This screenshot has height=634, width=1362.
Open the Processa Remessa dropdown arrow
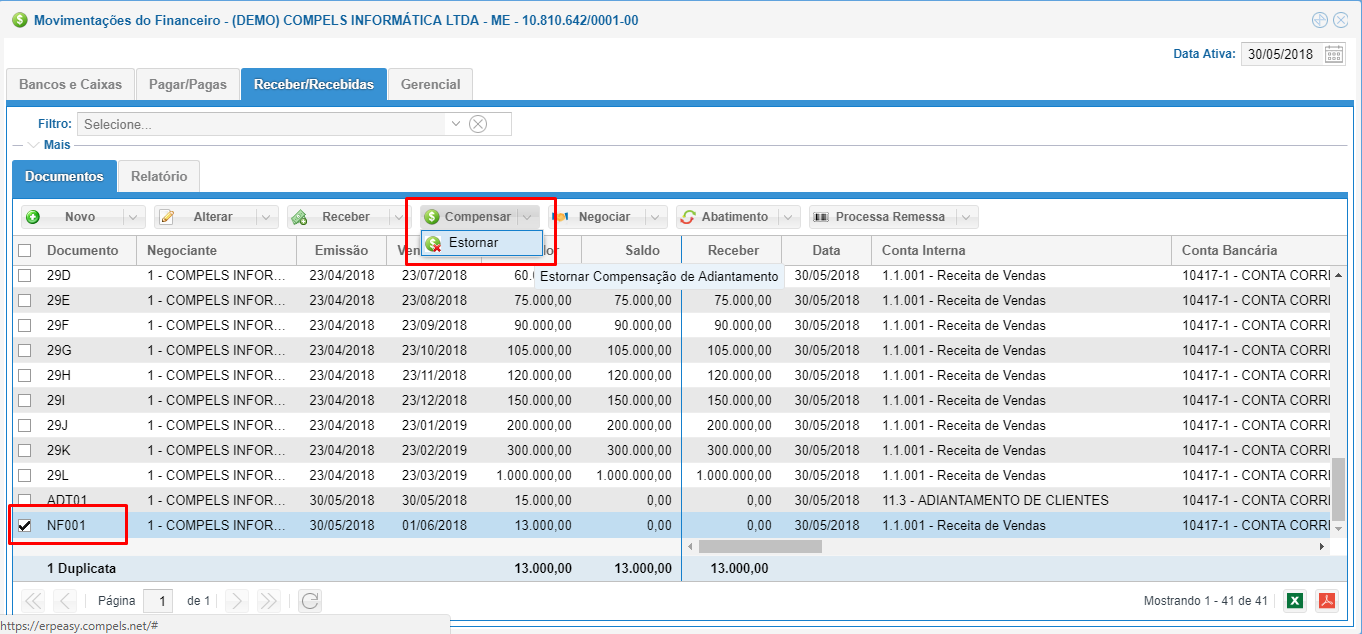[967, 217]
